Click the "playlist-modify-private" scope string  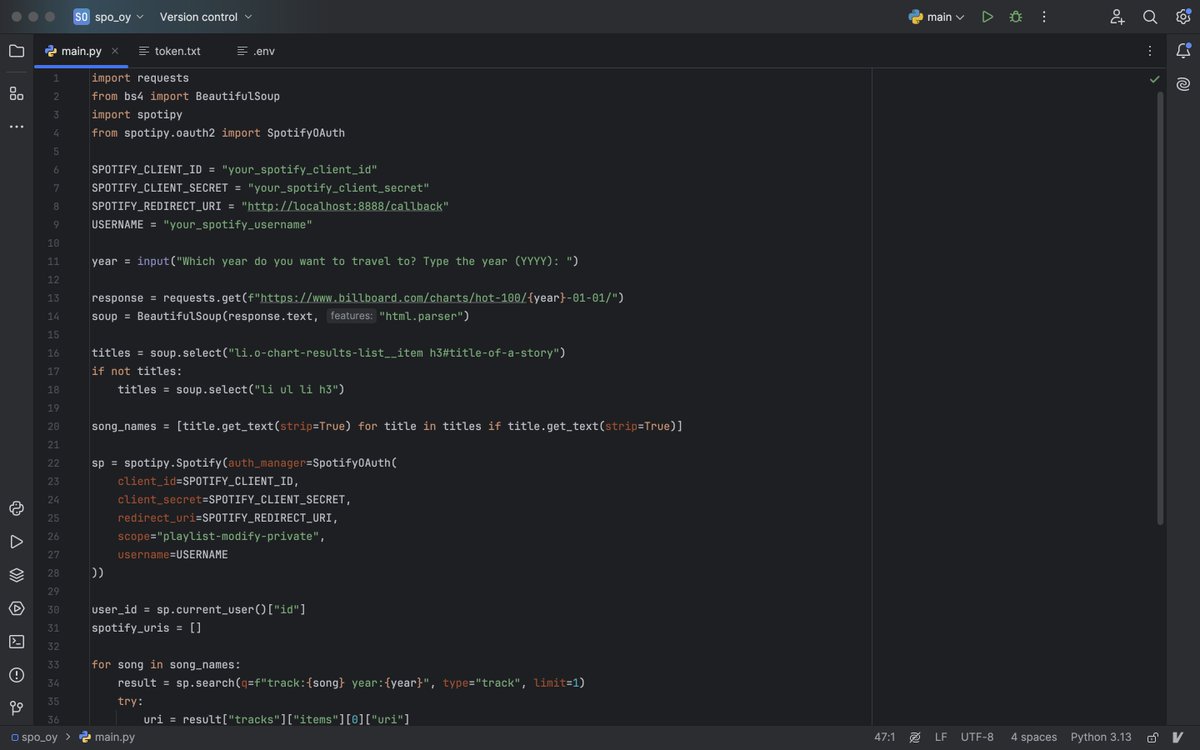click(238, 536)
